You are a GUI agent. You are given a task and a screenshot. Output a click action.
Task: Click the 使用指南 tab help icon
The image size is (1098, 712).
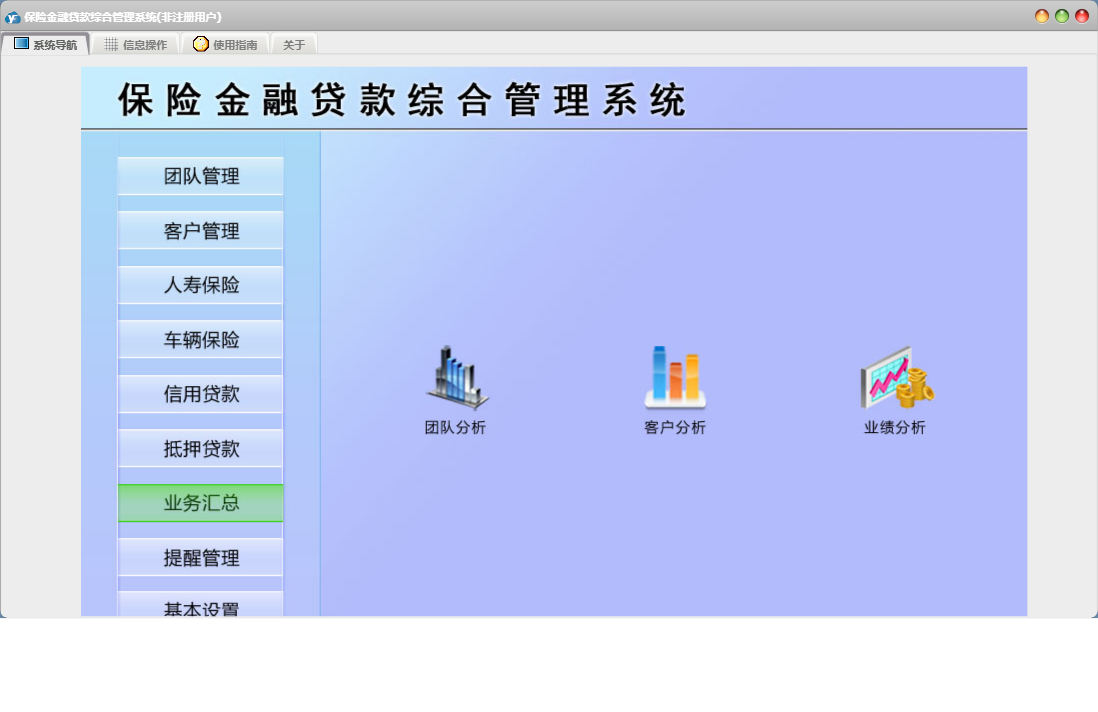coord(201,44)
